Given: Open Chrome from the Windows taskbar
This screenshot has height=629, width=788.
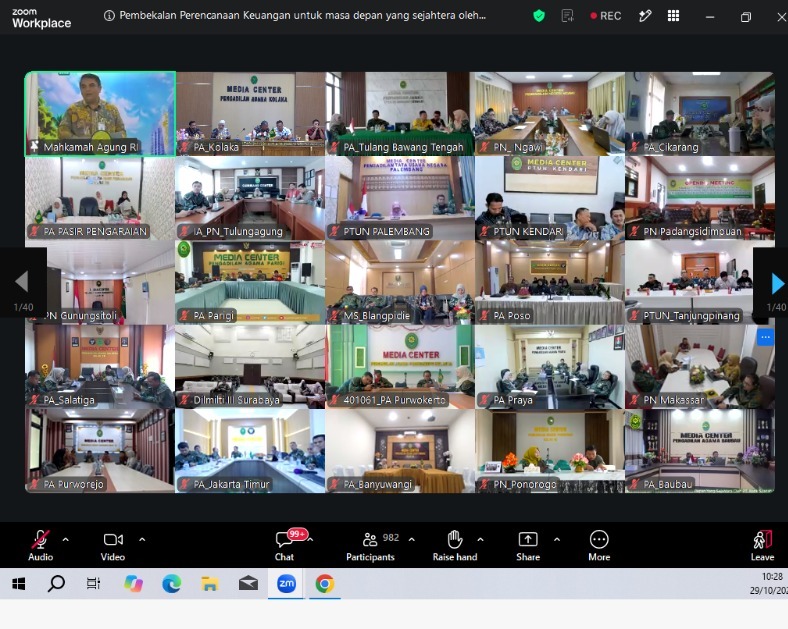Looking at the screenshot, I should click(x=325, y=584).
